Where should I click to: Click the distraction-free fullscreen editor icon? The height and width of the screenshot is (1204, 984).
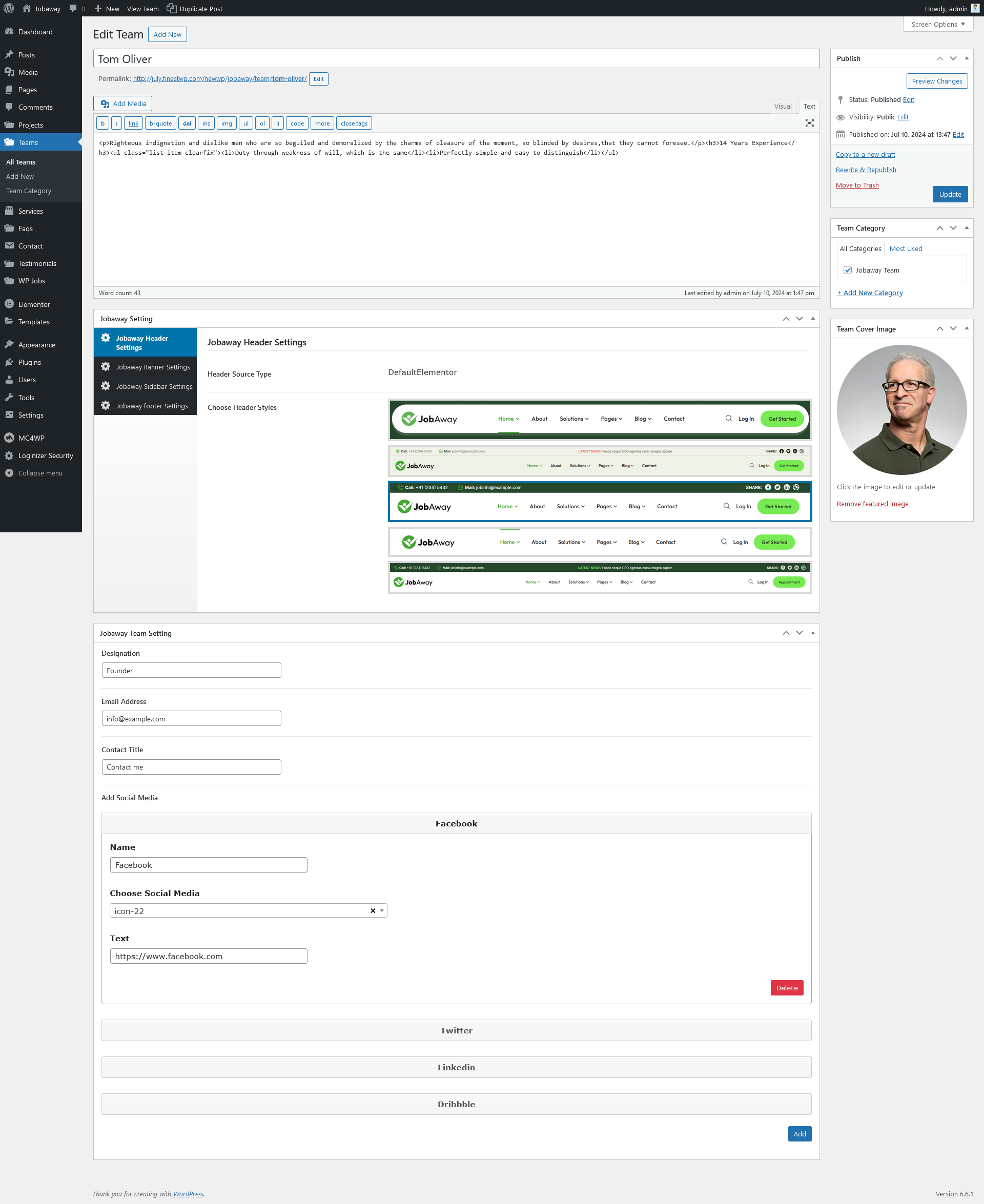click(809, 123)
